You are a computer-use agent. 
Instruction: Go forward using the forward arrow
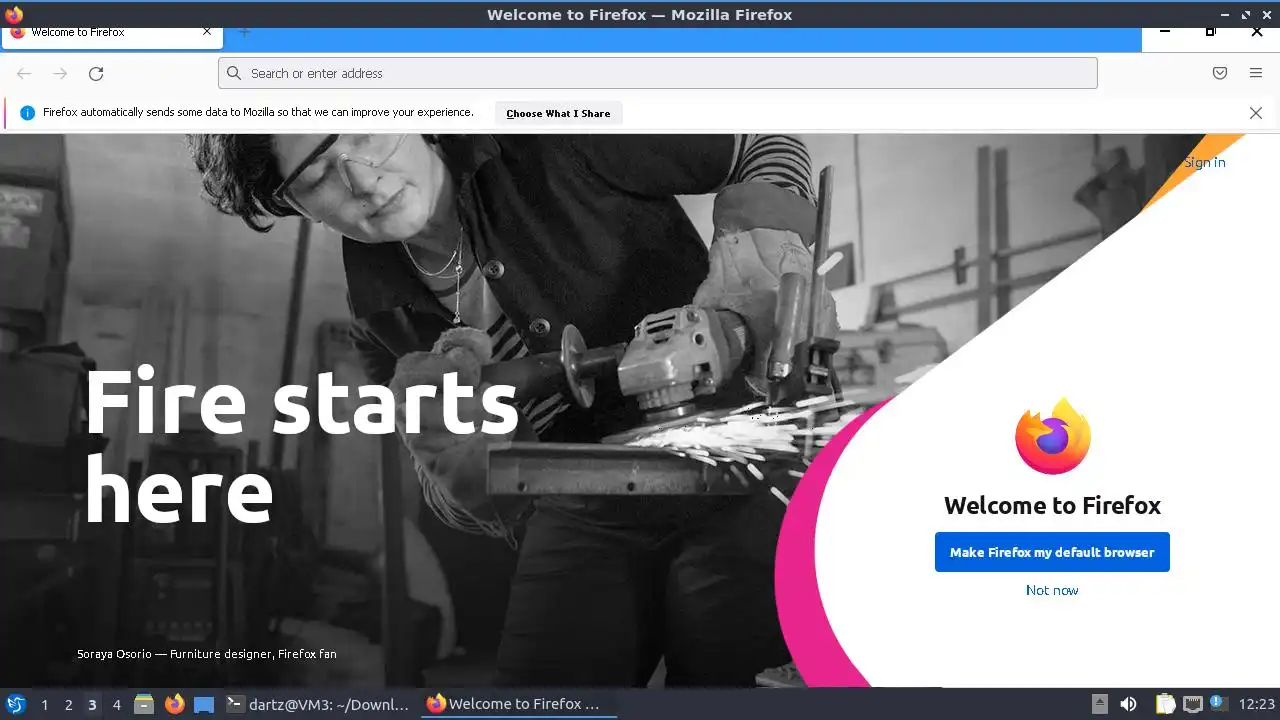[60, 73]
